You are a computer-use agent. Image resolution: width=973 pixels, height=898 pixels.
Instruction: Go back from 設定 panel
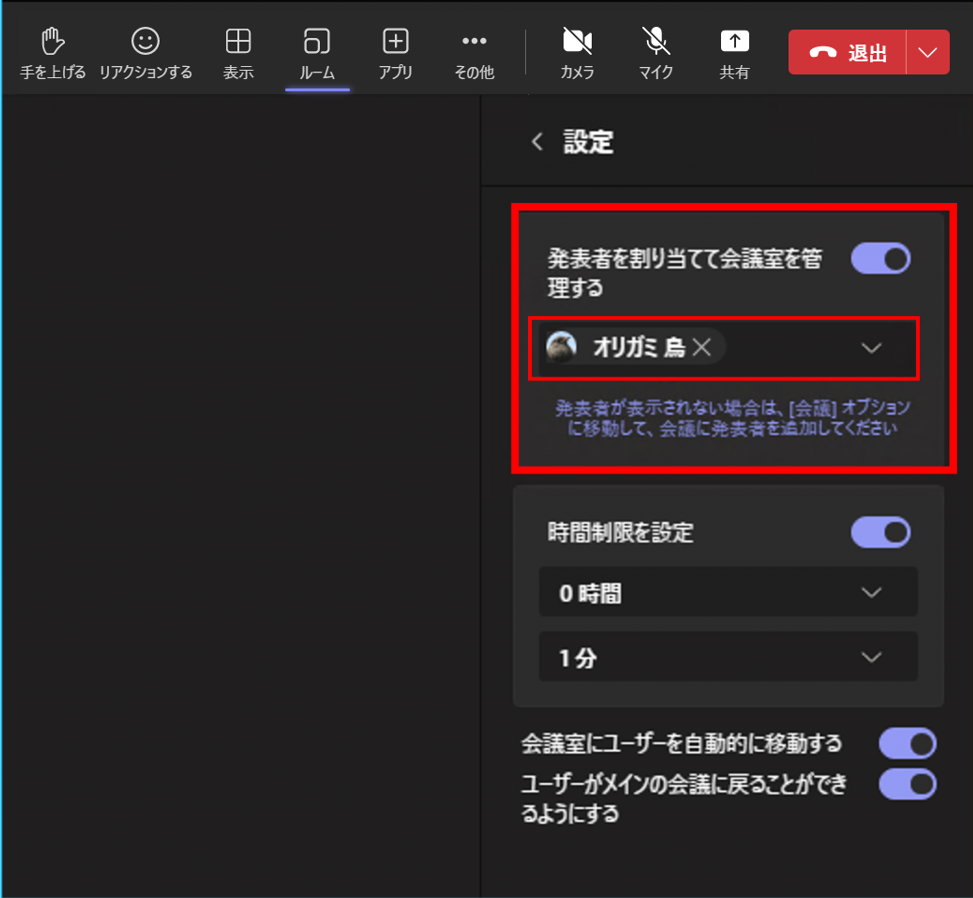[x=538, y=142]
